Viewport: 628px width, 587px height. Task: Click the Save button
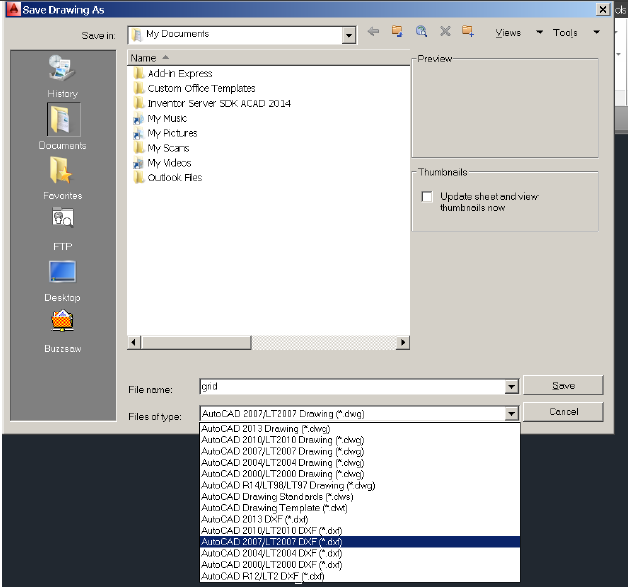click(563, 385)
